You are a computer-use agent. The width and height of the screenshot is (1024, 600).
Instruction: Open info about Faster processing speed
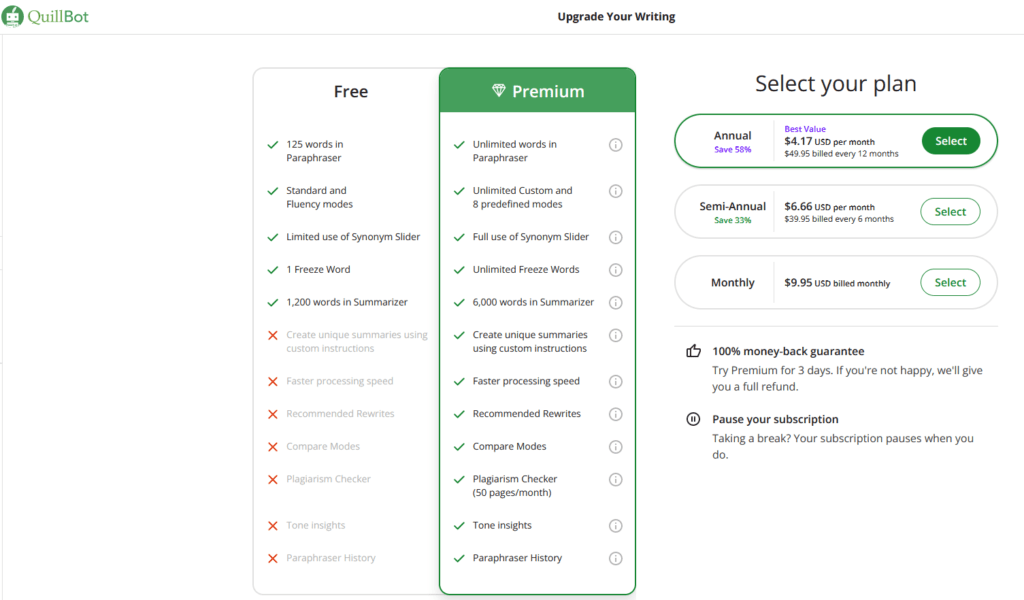617,381
